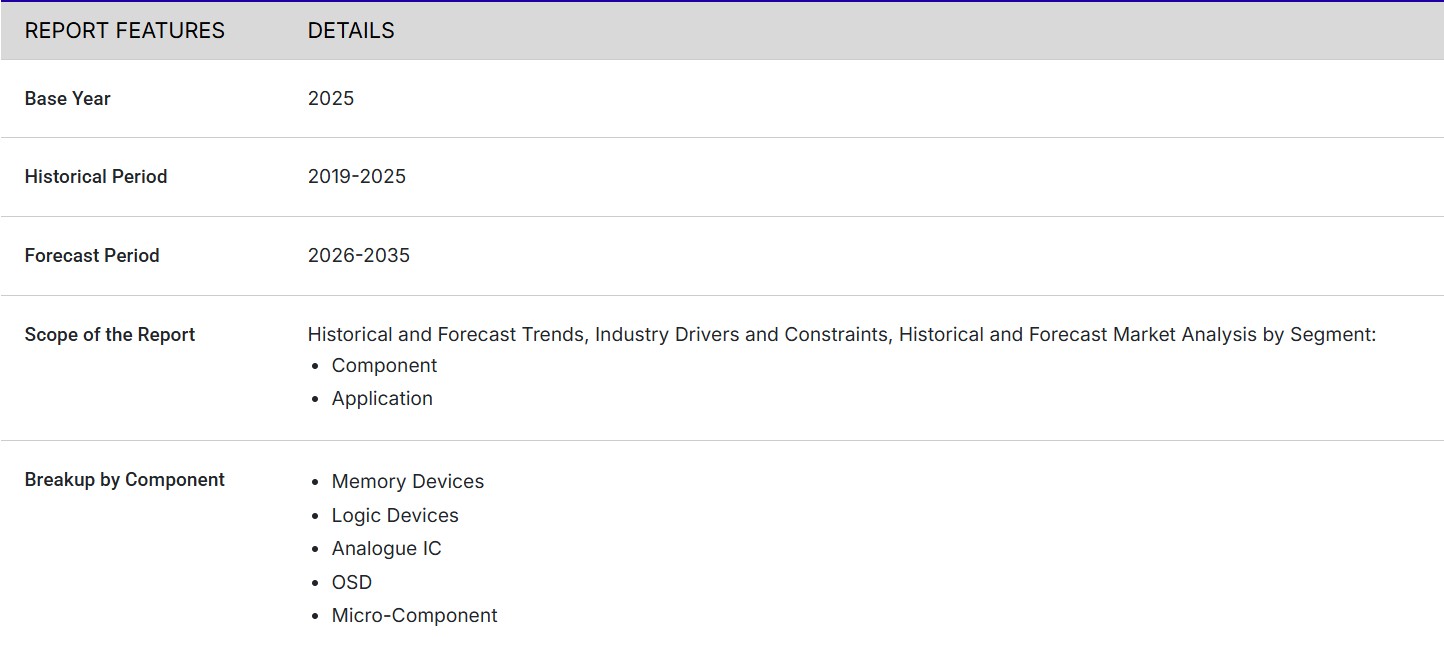
Task: Click the OSD list item
Action: [x=352, y=583]
